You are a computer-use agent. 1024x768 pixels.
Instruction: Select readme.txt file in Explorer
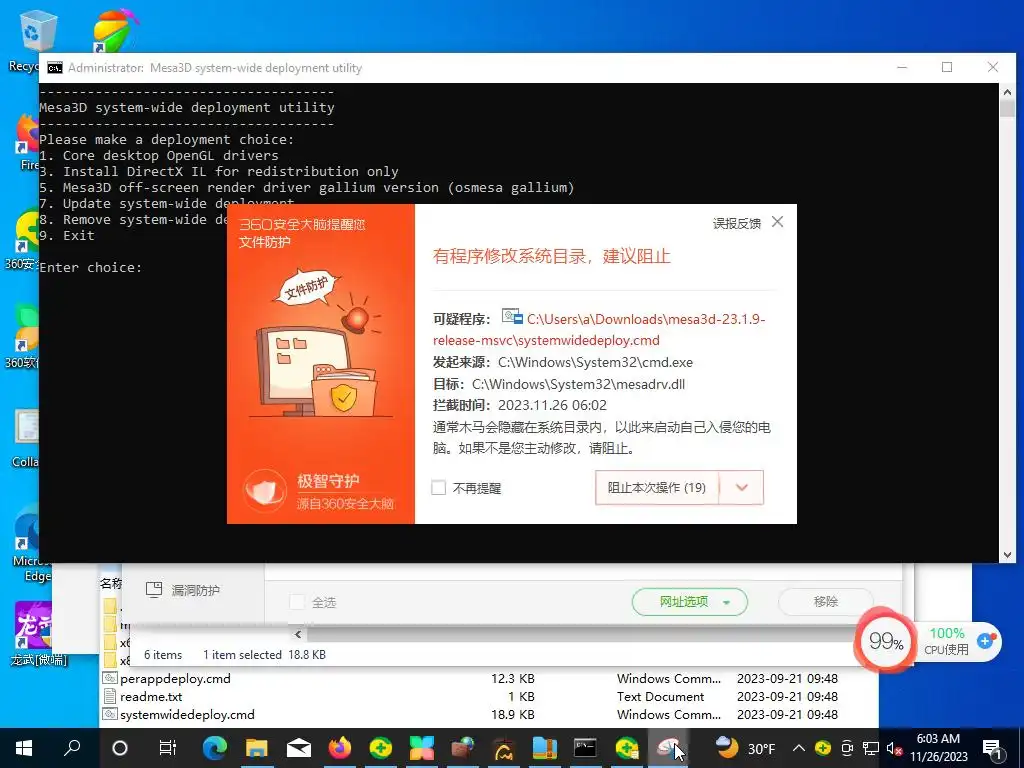pos(151,697)
